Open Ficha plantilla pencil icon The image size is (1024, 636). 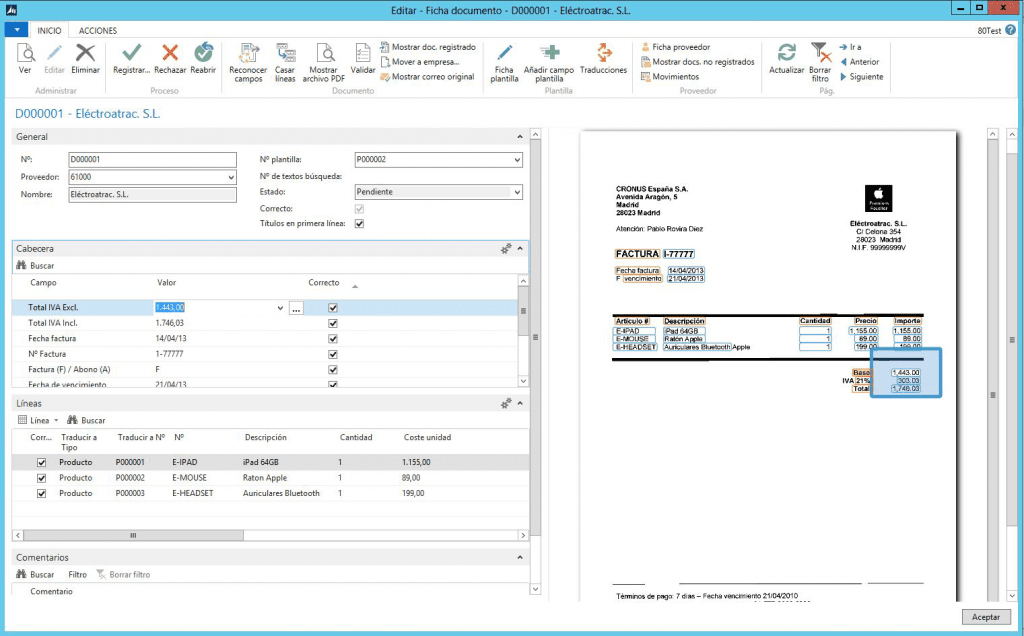(504, 53)
